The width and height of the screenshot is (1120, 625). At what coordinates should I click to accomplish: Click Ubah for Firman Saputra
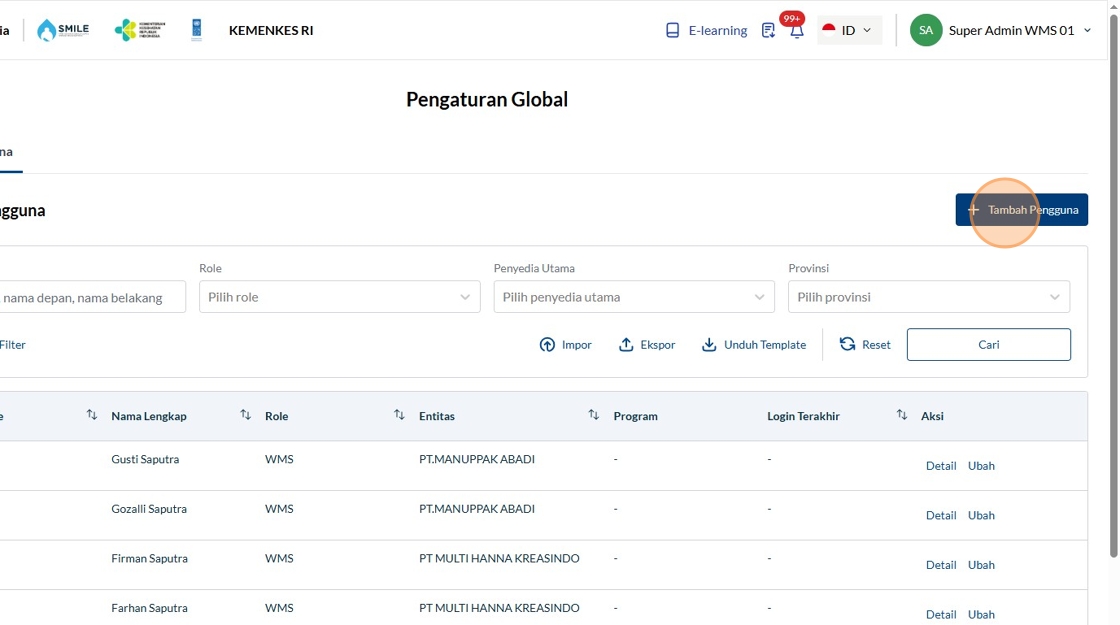coord(981,565)
